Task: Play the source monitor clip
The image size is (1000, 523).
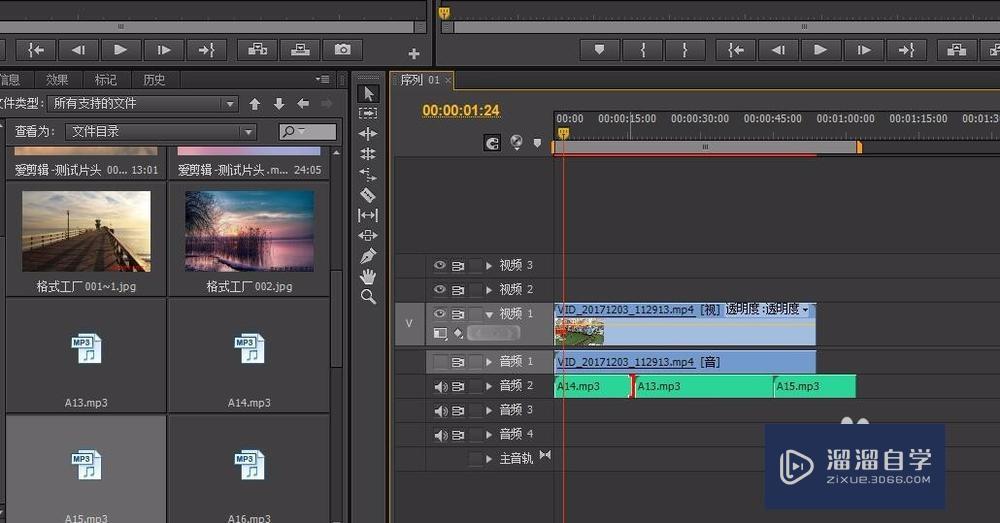Action: click(x=120, y=49)
